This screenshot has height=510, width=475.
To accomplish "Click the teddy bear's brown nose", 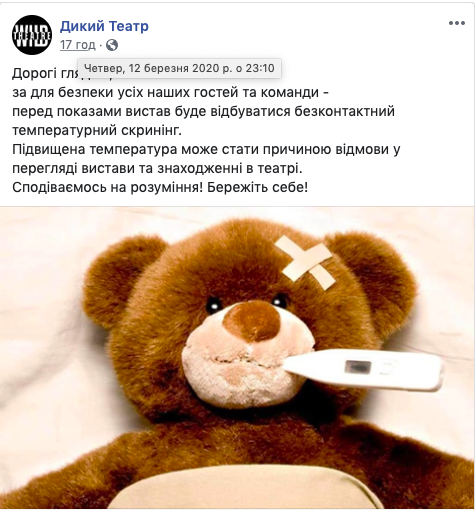I will pos(252,322).
